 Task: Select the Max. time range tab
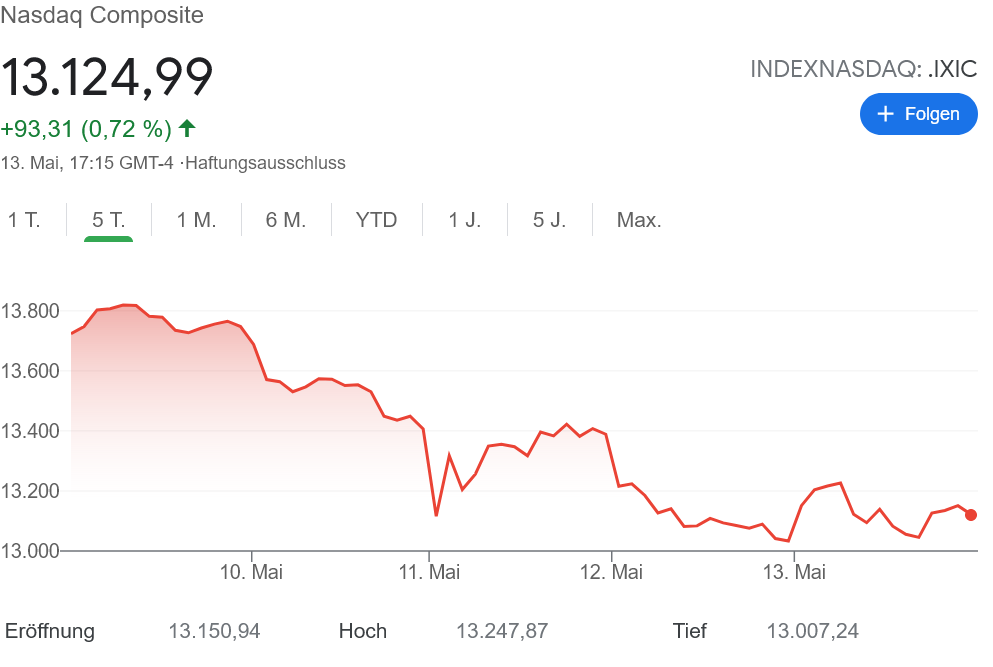[639, 220]
